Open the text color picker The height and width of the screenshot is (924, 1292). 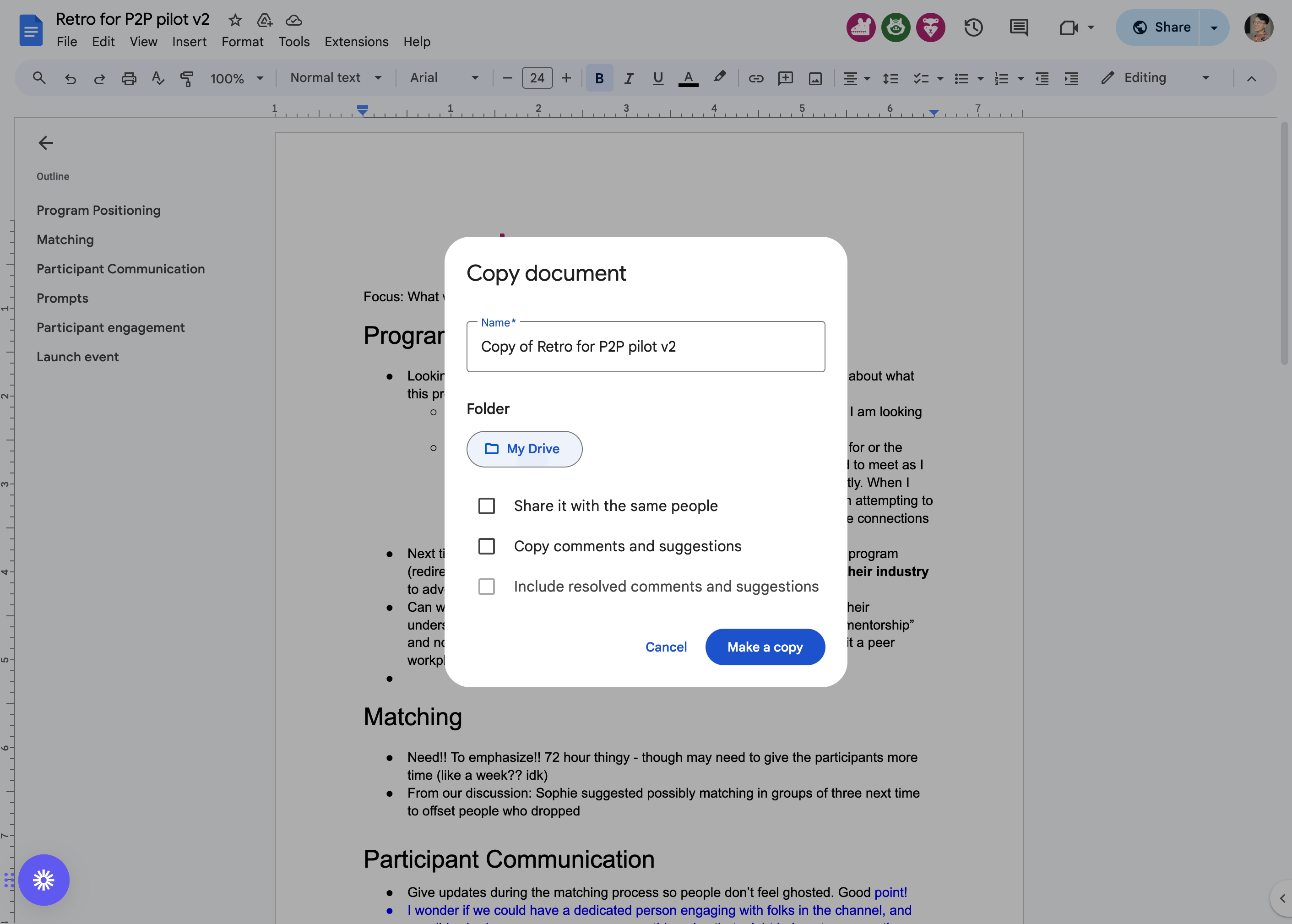(x=688, y=78)
